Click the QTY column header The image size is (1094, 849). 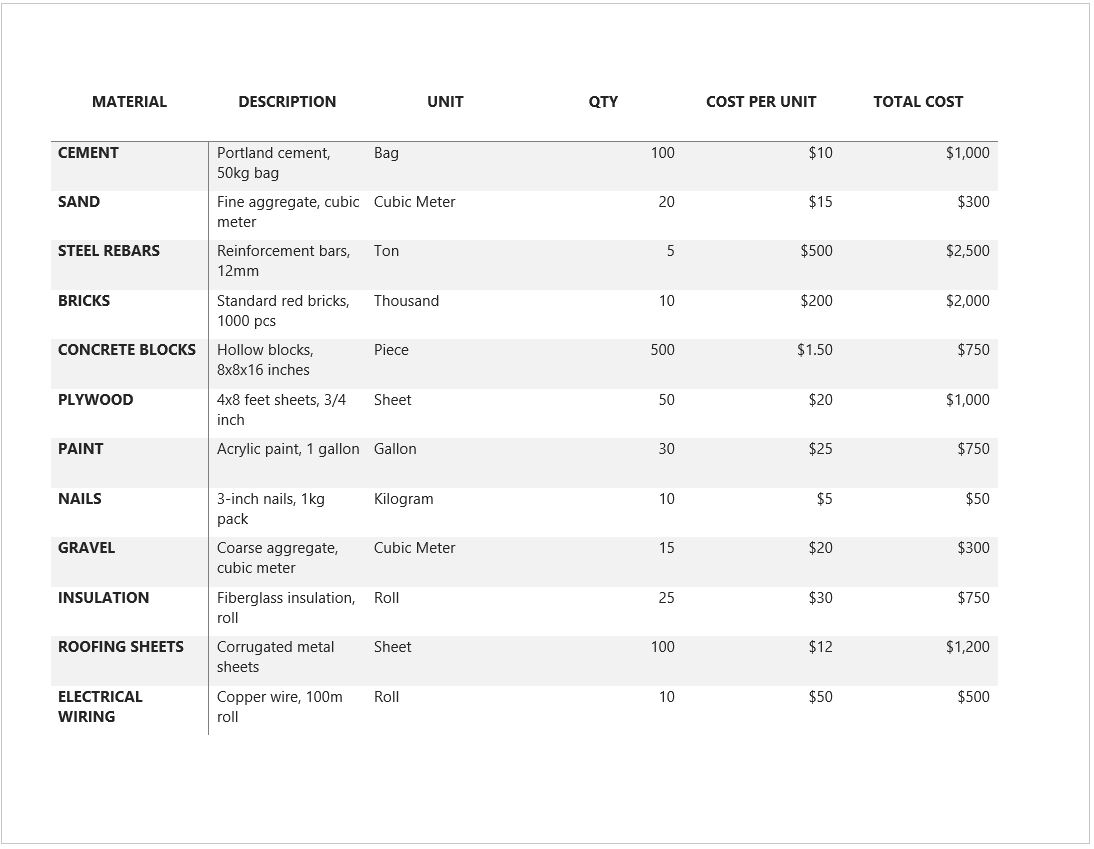[603, 102]
